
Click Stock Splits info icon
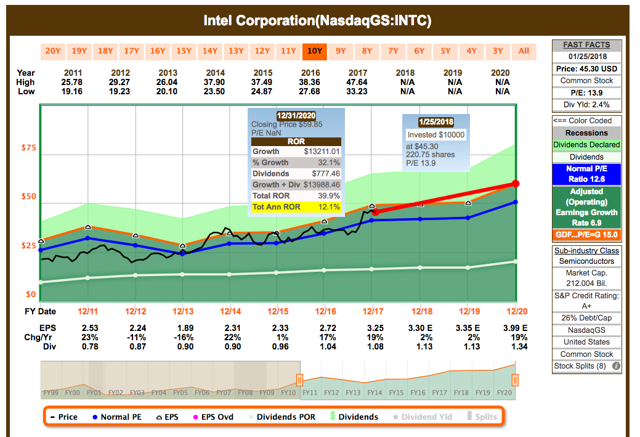click(x=616, y=366)
